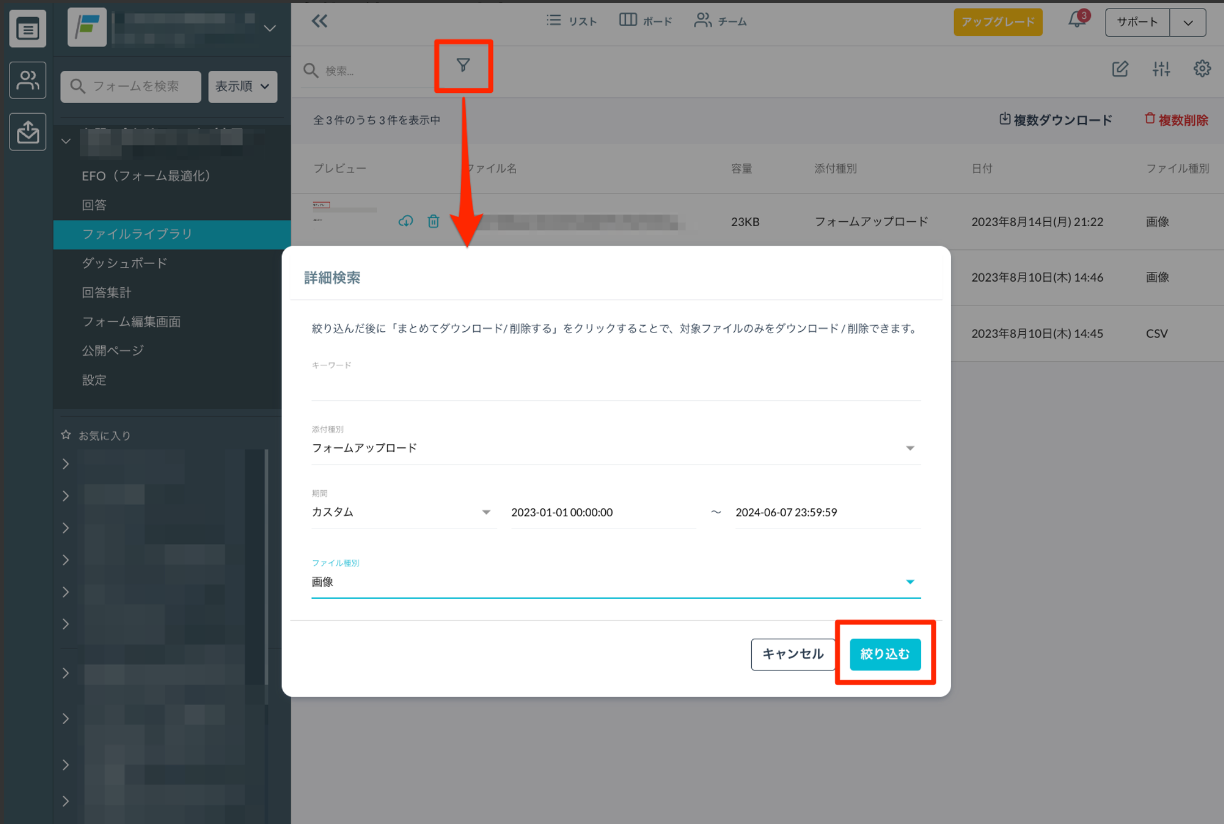
Task: Click the 絞り込む button
Action: coord(885,654)
